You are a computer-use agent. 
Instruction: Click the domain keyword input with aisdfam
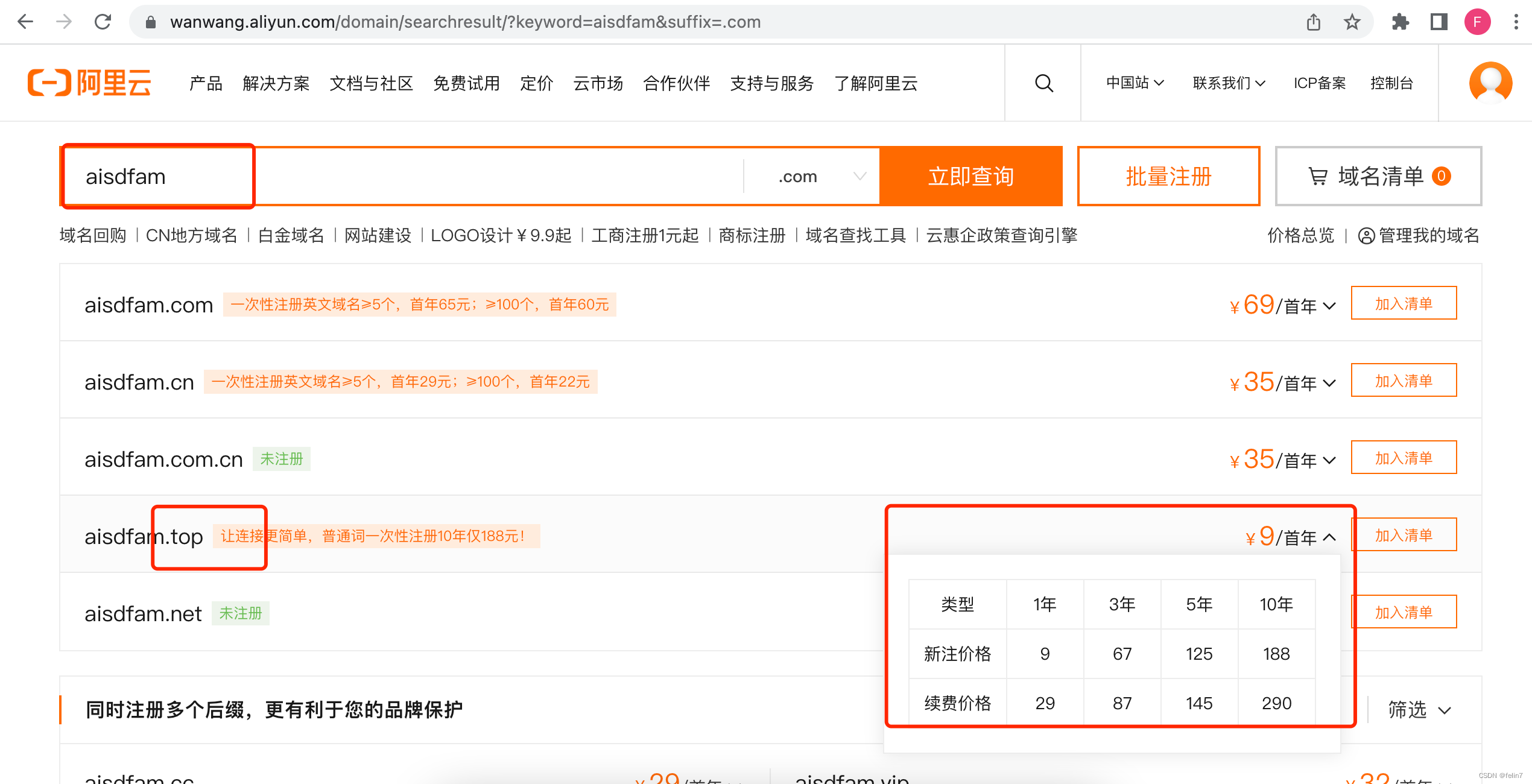coord(403,177)
